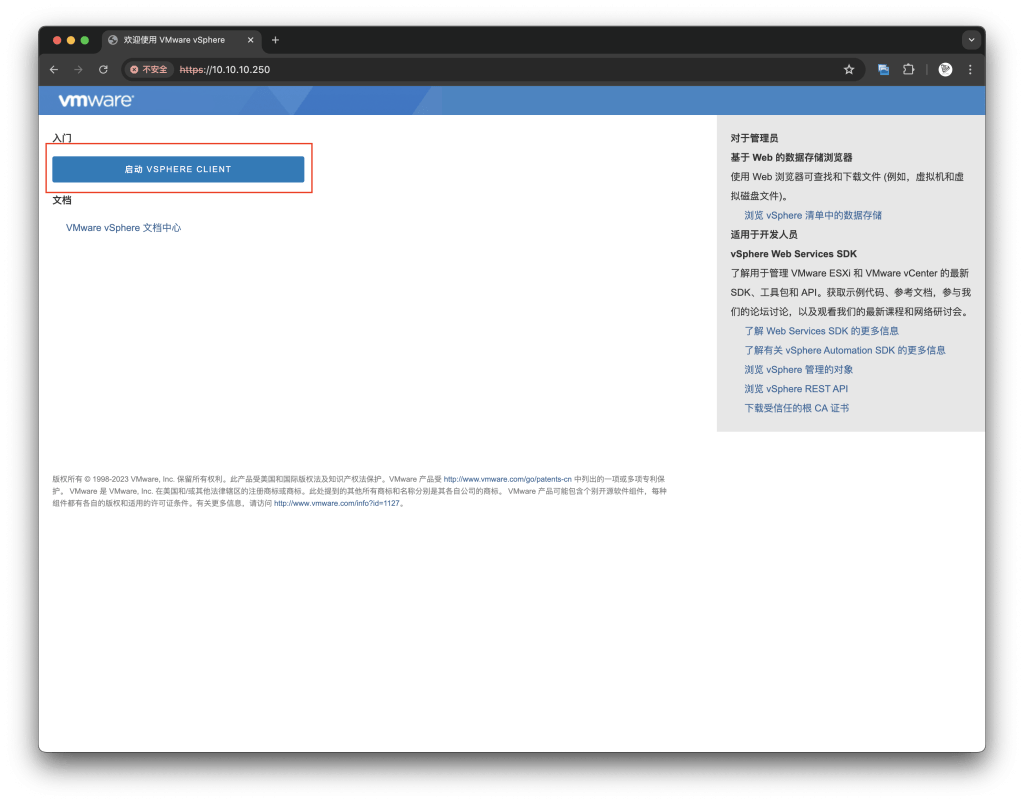Click 基于 Web 的数据存储浏览器 heading

791,157
